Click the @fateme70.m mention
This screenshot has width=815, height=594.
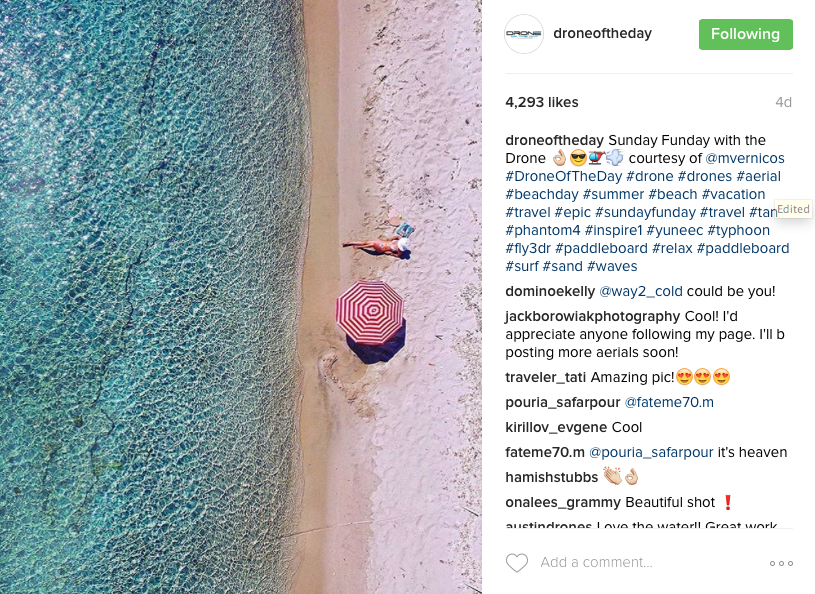[x=669, y=402]
